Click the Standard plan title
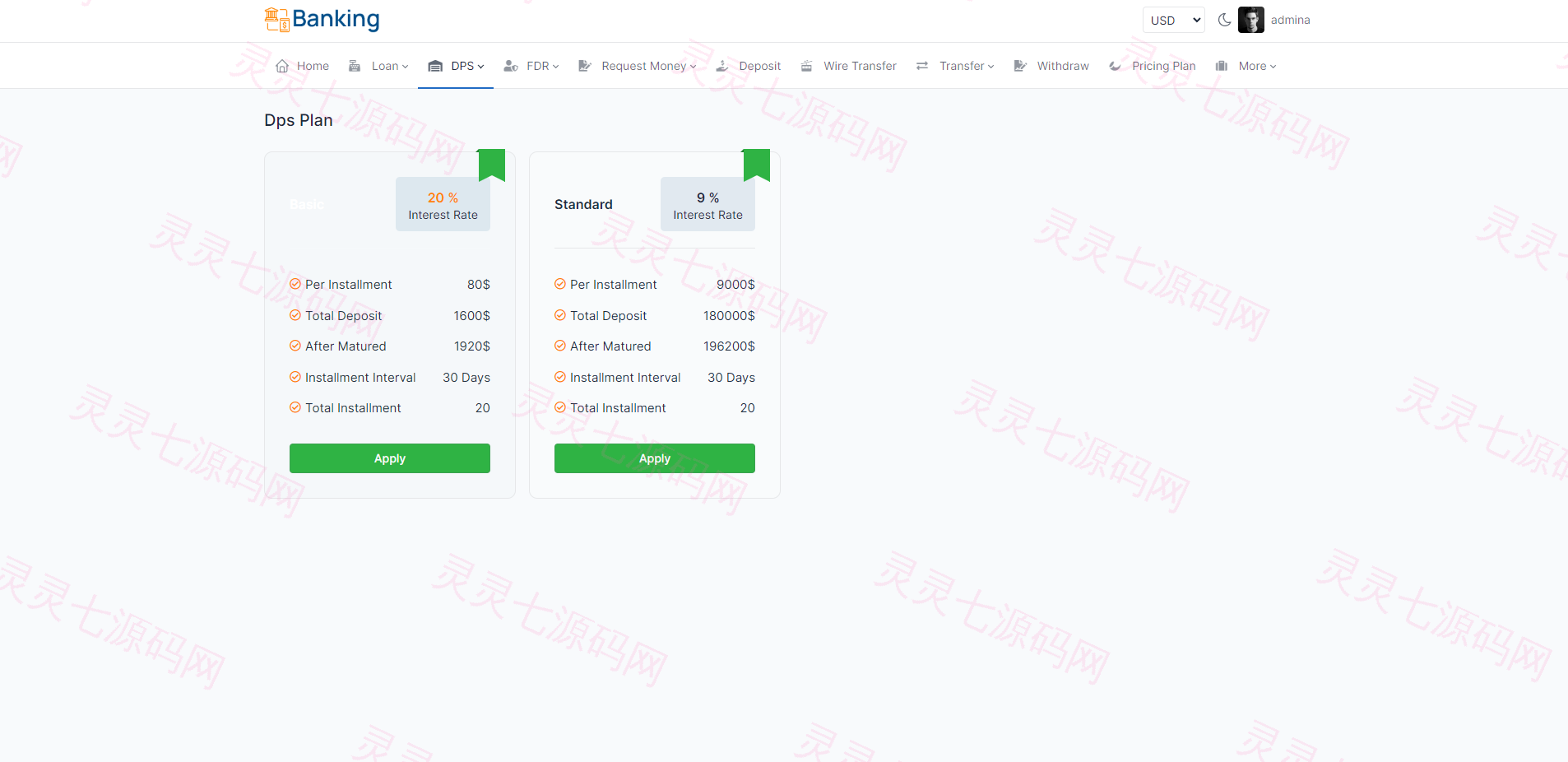1568x762 pixels. point(583,204)
